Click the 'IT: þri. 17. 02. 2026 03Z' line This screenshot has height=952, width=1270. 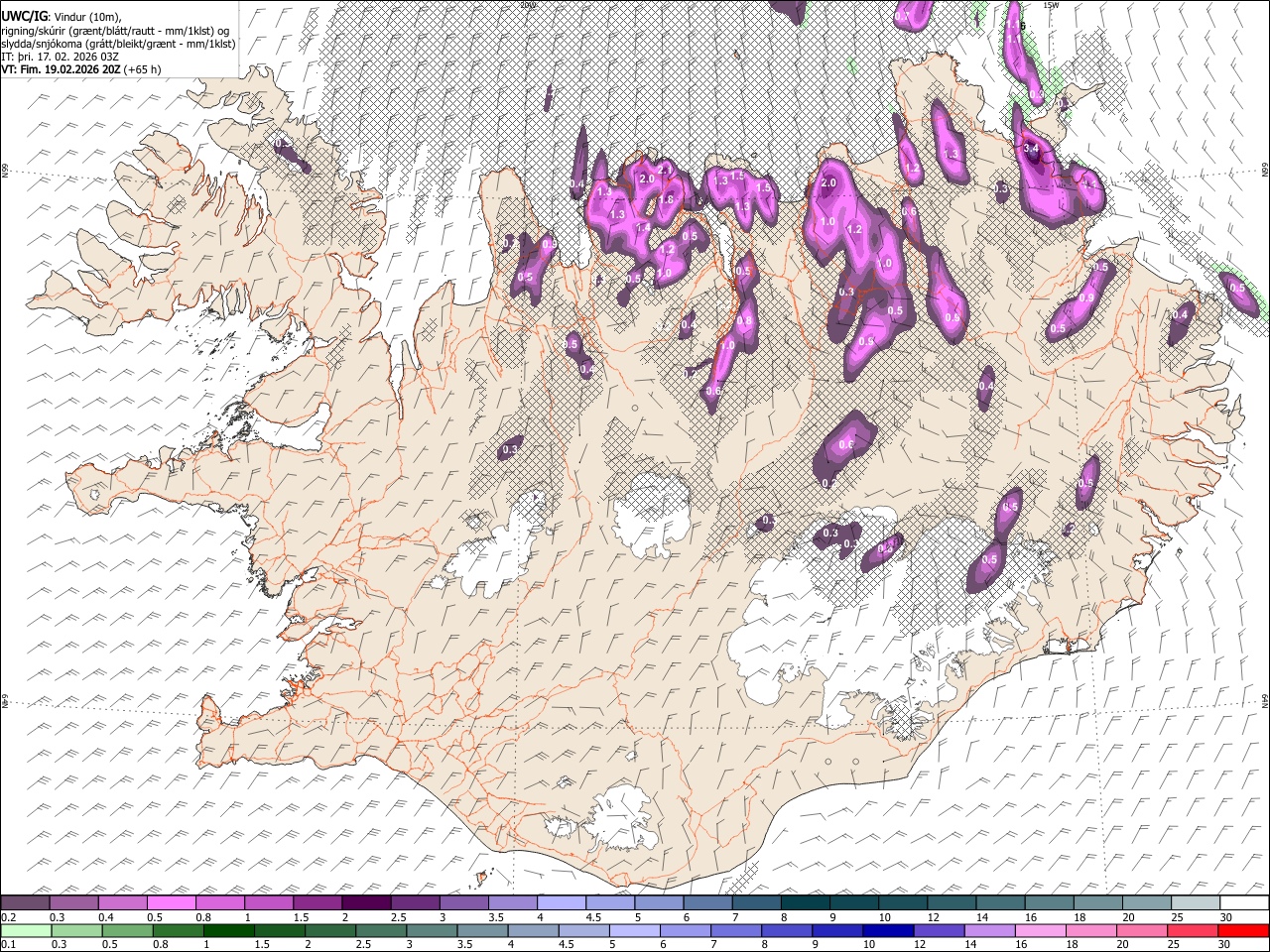coord(60,57)
